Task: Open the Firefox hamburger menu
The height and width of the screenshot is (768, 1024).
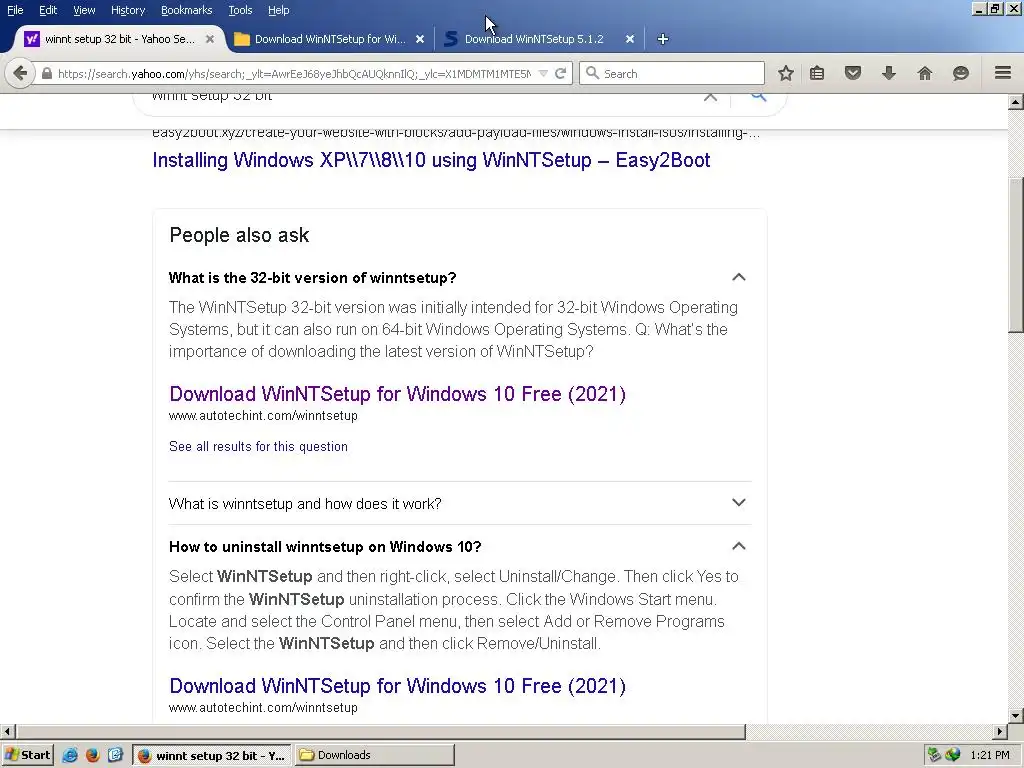Action: coord(1003,72)
